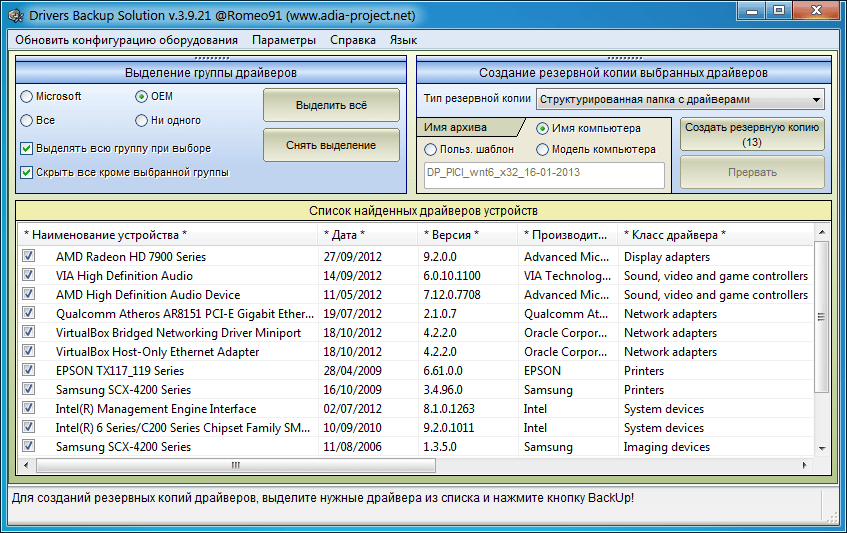847x533 pixels.
Task: Choose 'Модель компьютера' archive name option
Action: [x=543, y=150]
